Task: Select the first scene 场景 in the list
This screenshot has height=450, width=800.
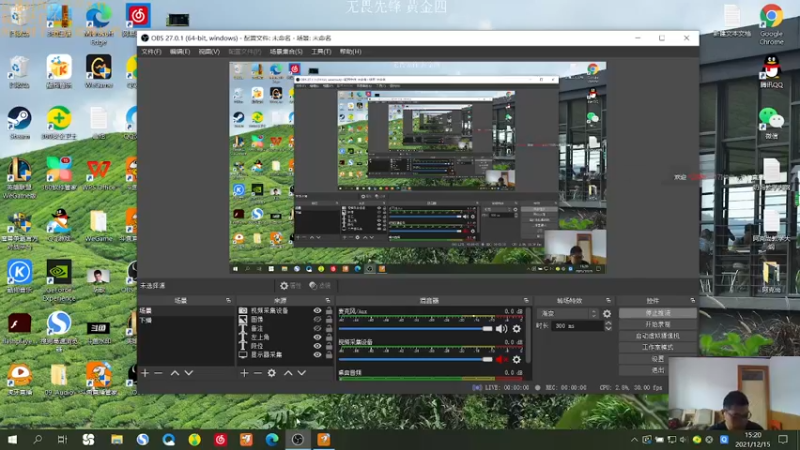Action: (186, 311)
